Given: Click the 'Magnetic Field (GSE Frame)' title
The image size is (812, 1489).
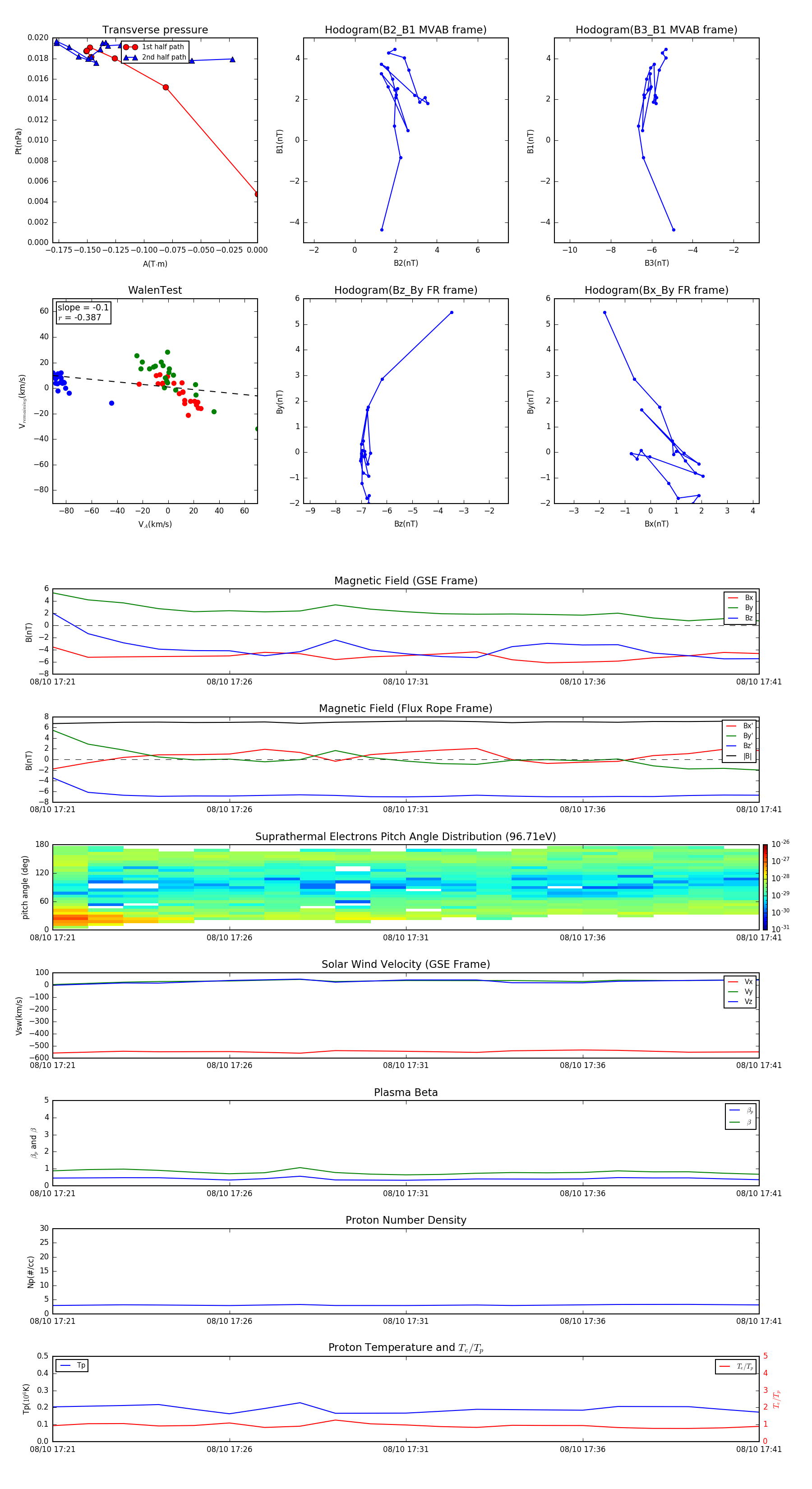Looking at the screenshot, I should click(x=405, y=580).
